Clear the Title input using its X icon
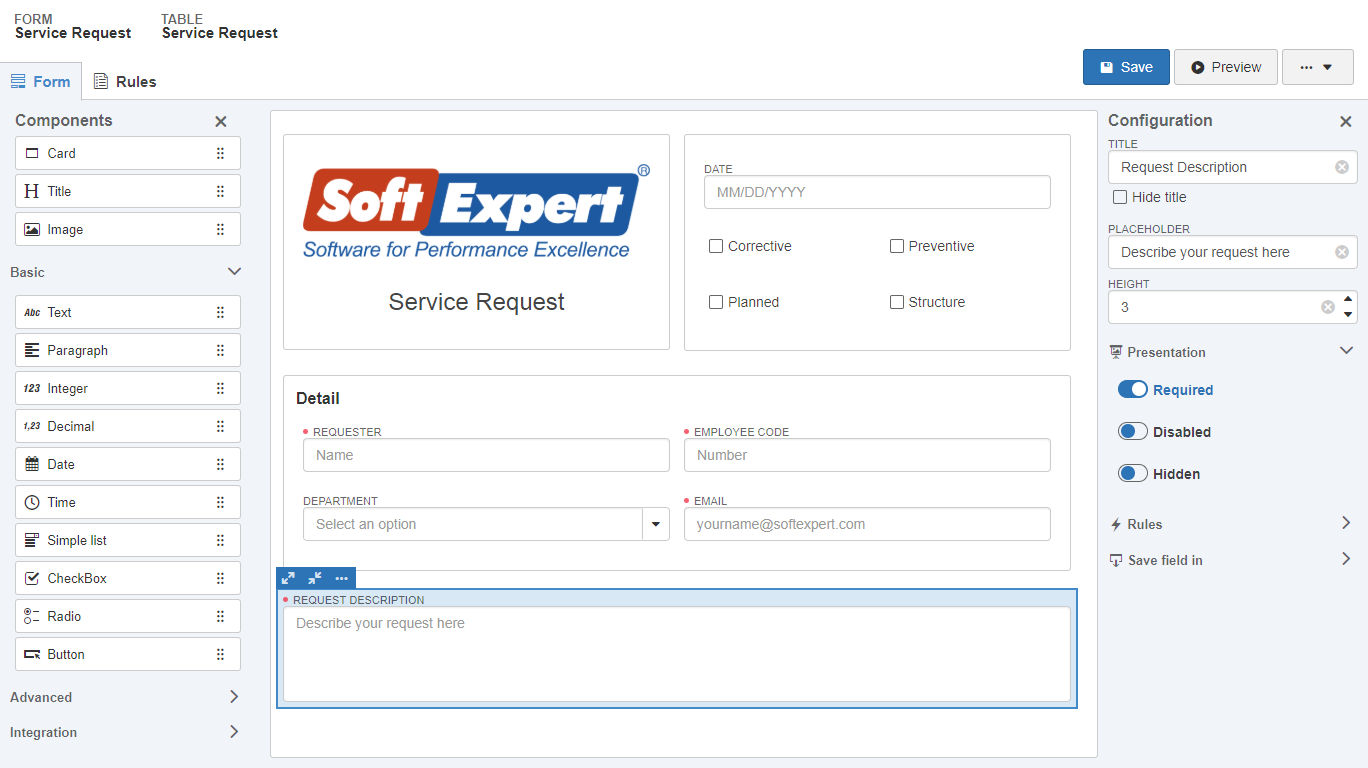The image size is (1368, 768). coord(1341,167)
